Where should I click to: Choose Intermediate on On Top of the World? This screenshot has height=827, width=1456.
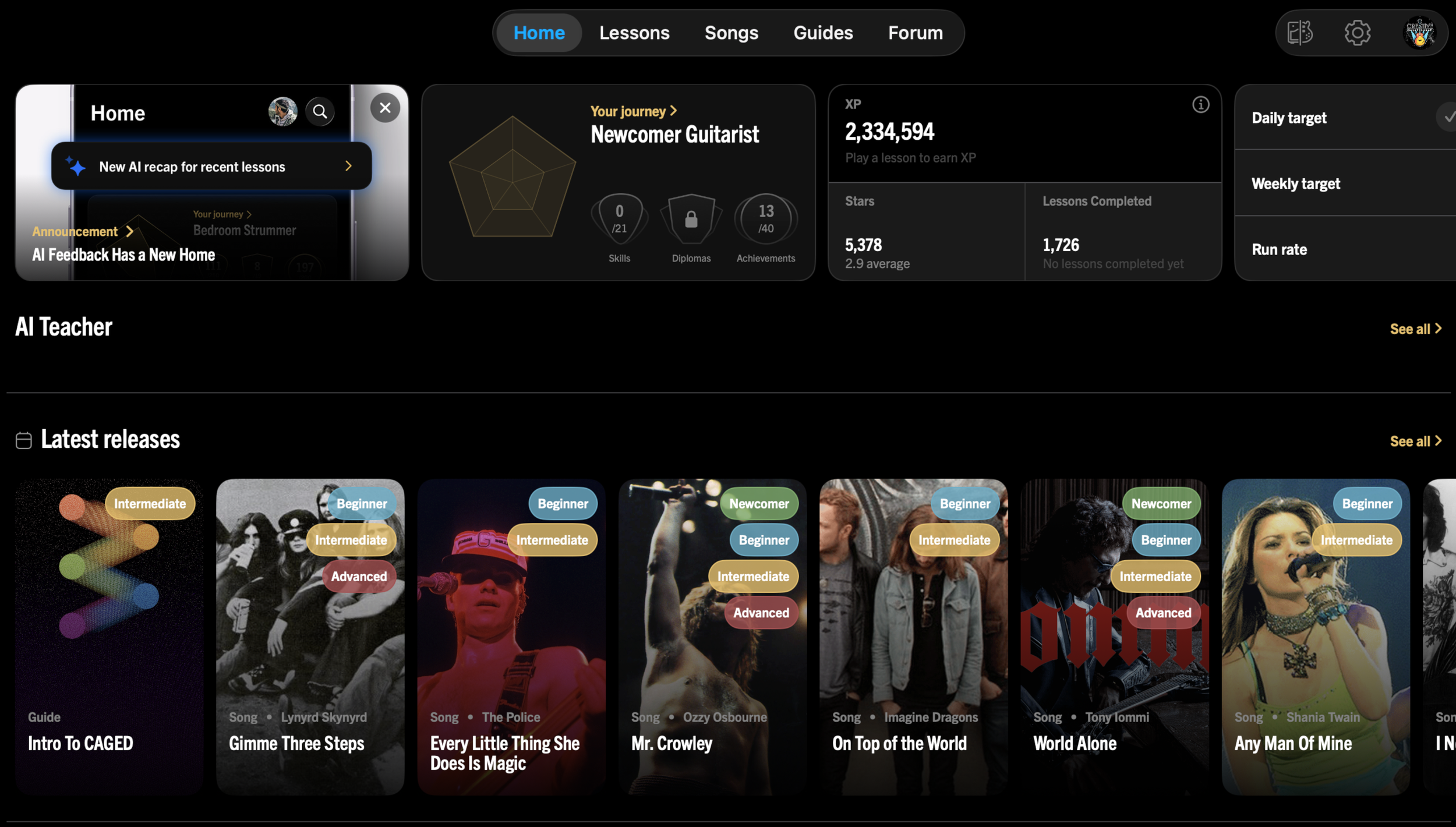[954, 540]
